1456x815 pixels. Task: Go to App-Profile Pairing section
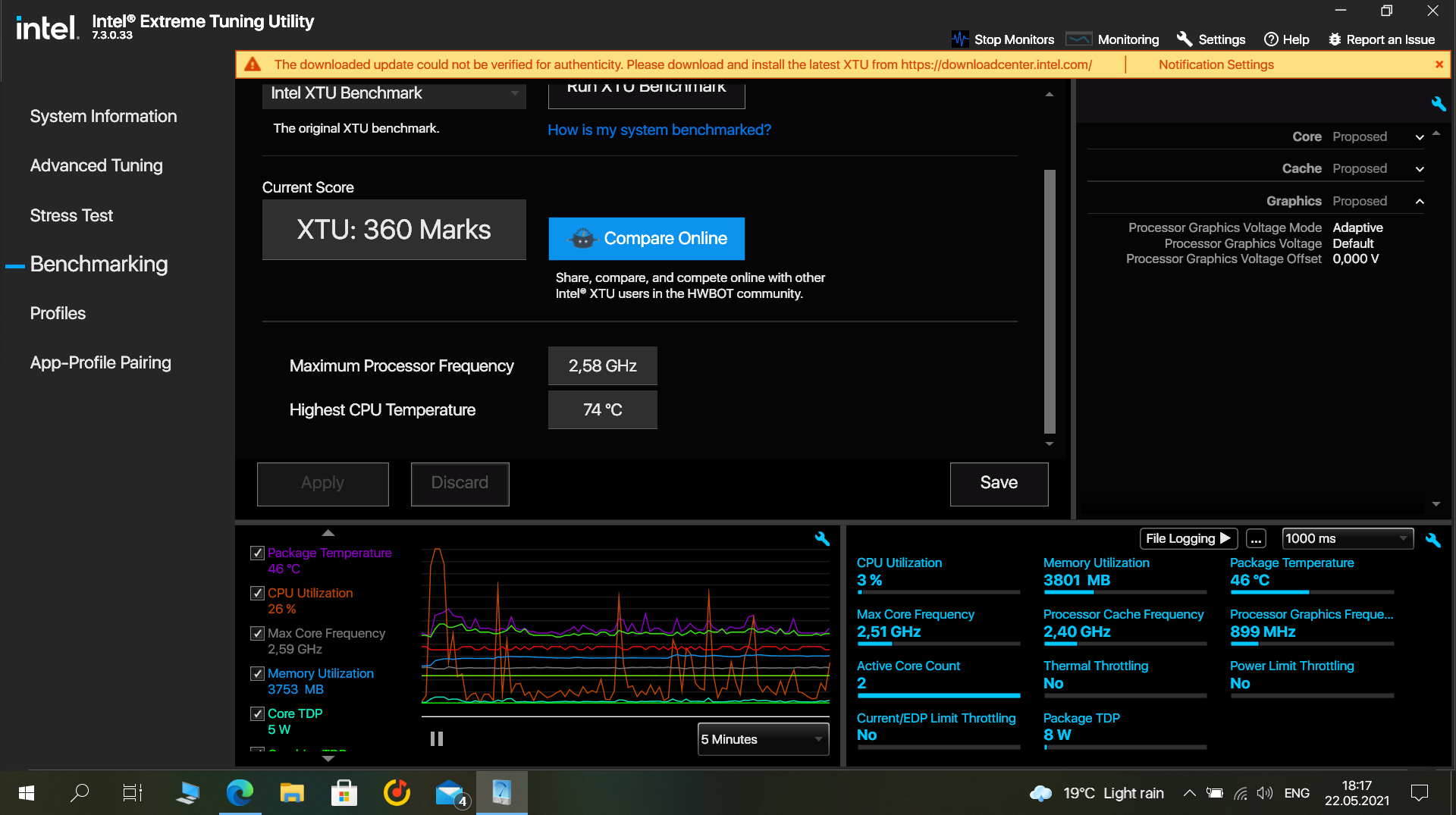tap(100, 362)
